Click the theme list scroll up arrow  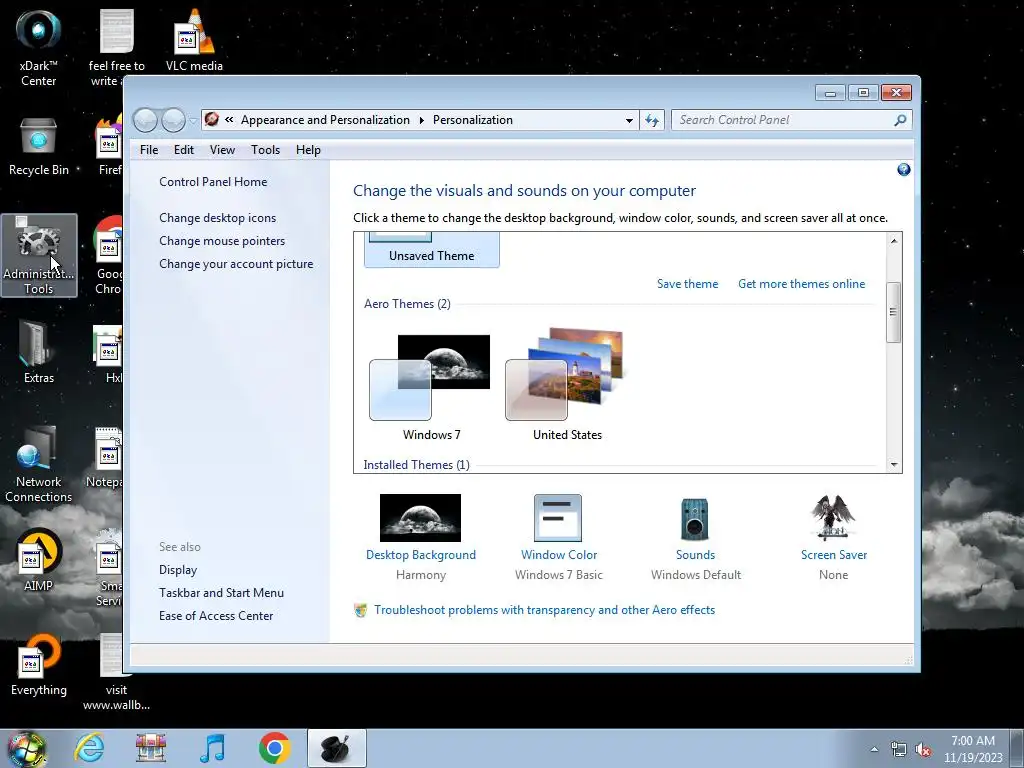click(x=894, y=241)
